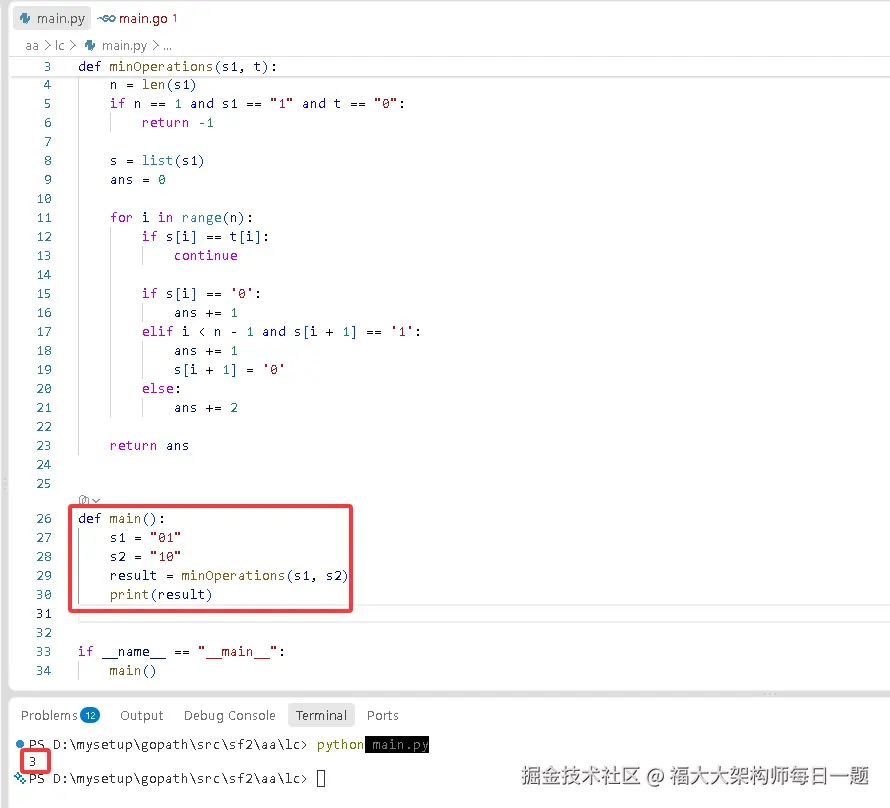Click the blue command status dot in terminal
This screenshot has height=808, width=890.
20,743
